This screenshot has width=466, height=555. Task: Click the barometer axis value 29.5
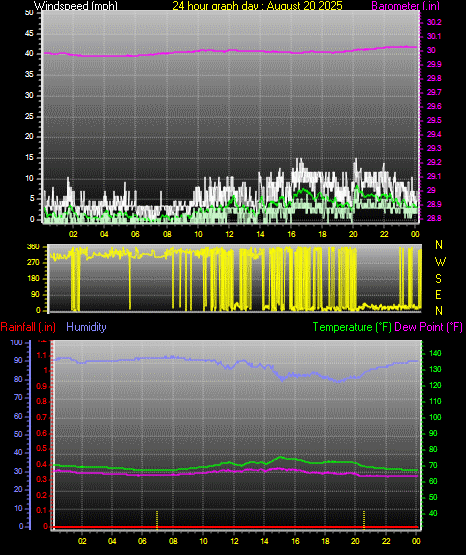click(x=434, y=120)
